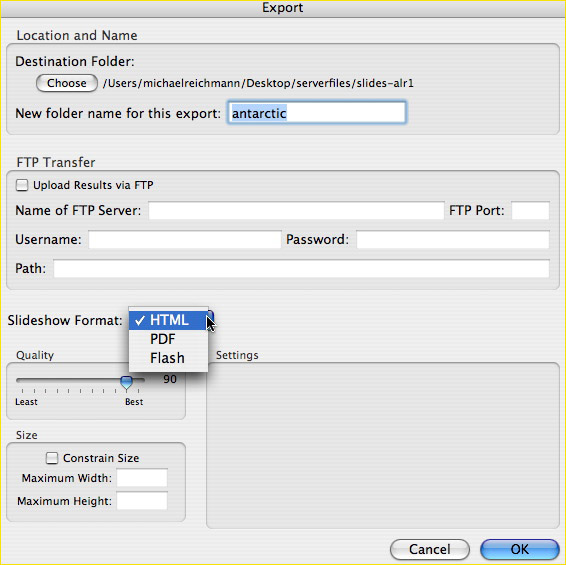Click the Username input field
Viewport: 566px width, 565px height.
point(185,239)
